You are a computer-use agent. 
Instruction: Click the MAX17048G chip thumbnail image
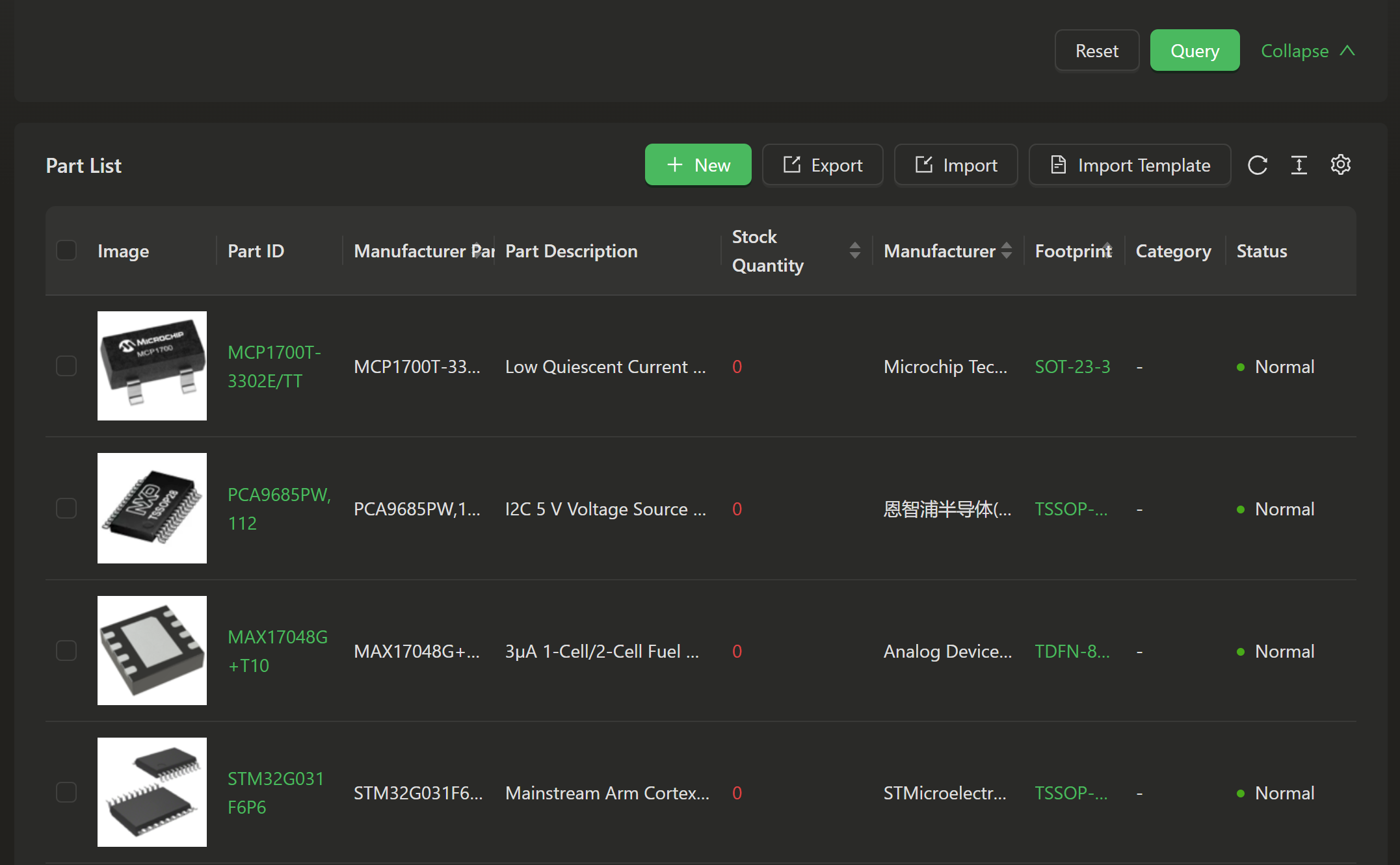[x=152, y=651]
